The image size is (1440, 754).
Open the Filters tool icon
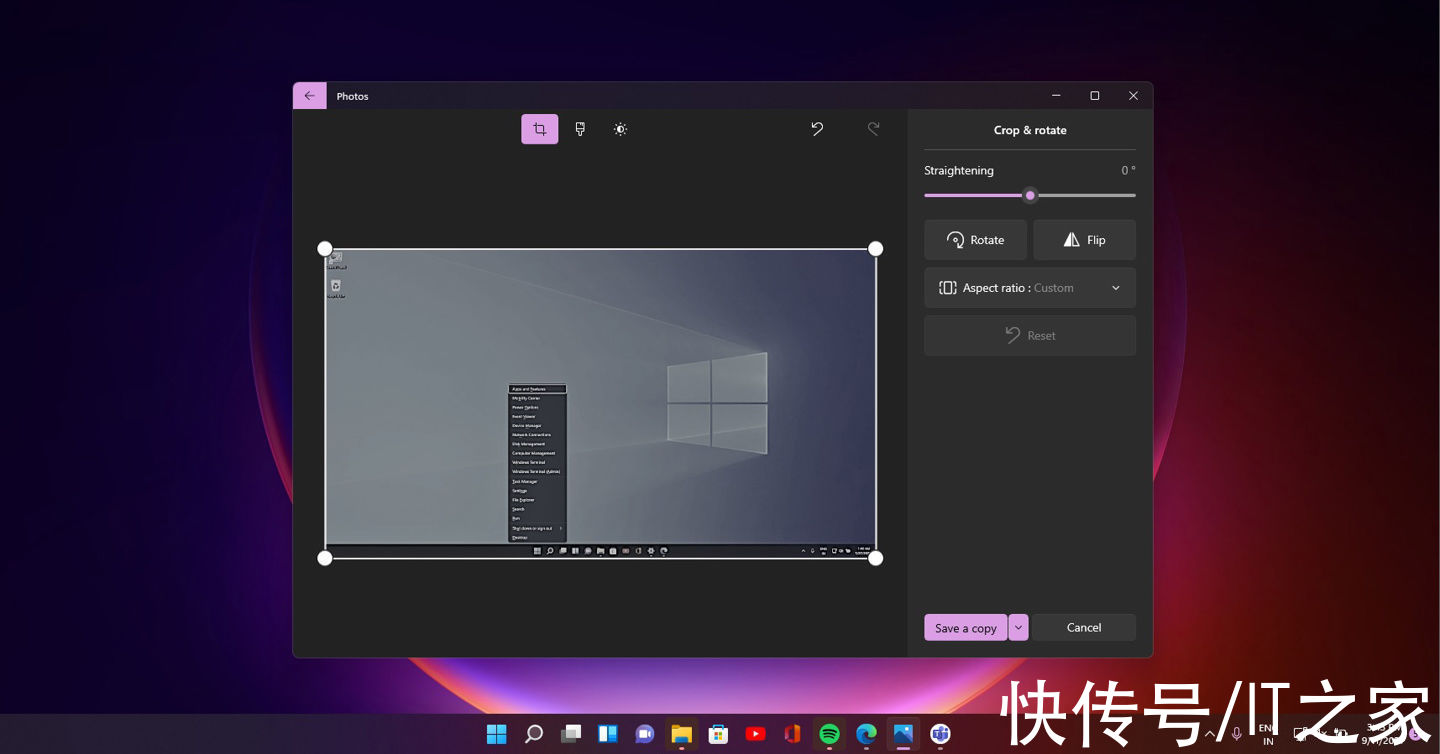580,129
